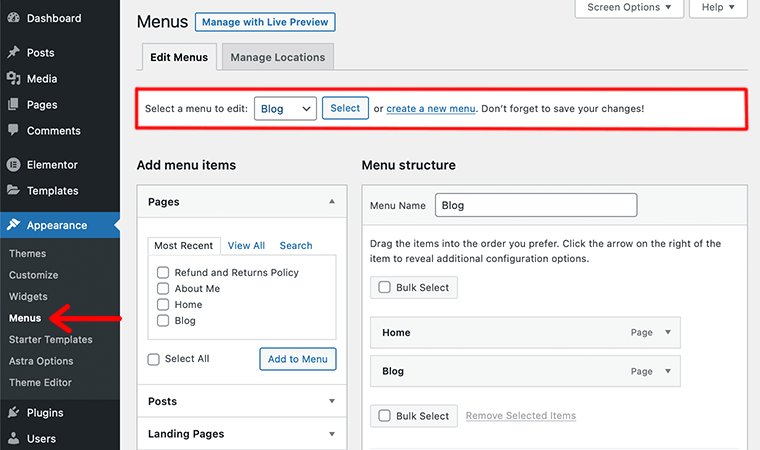
Task: Open Elementor from the sidebar
Action: (52, 165)
